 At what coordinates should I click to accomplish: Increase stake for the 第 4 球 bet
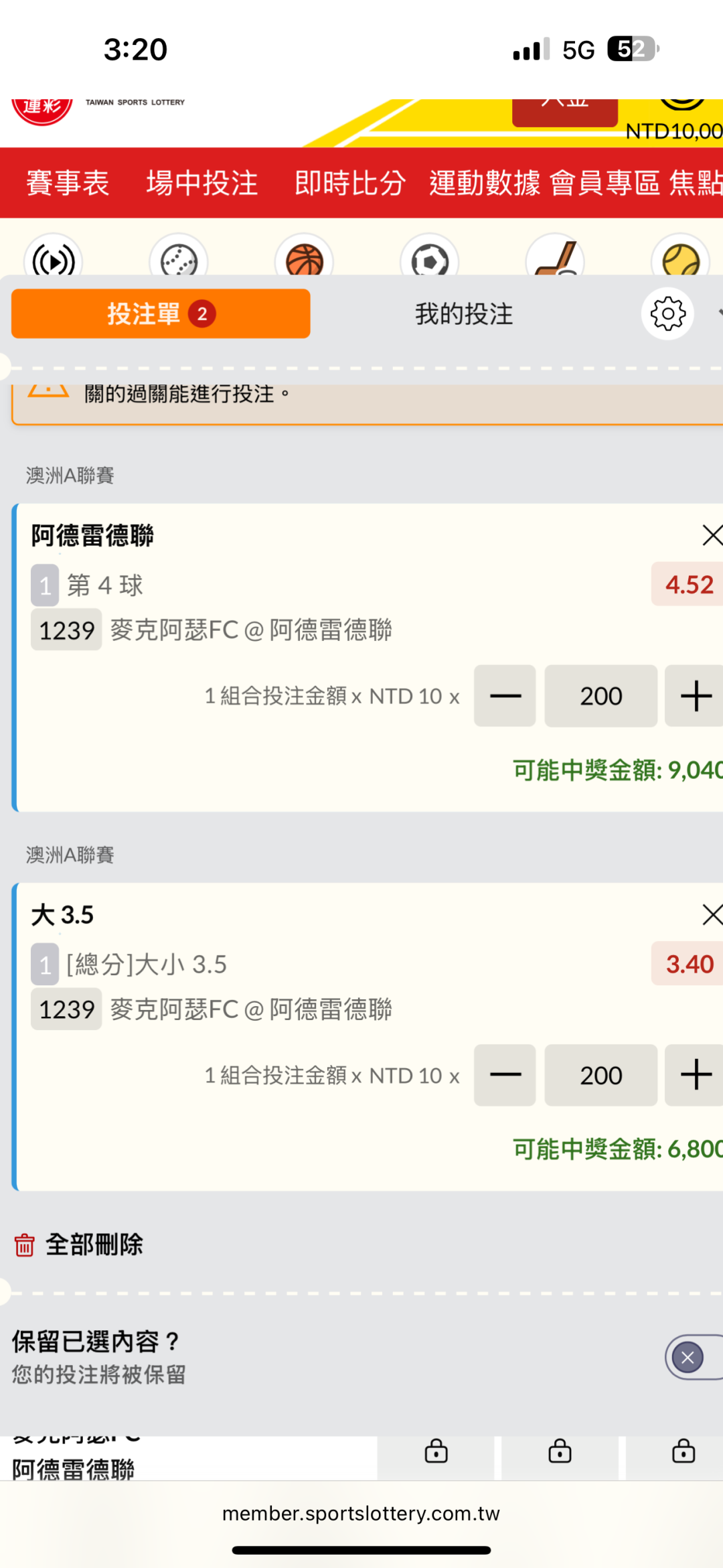(695, 696)
